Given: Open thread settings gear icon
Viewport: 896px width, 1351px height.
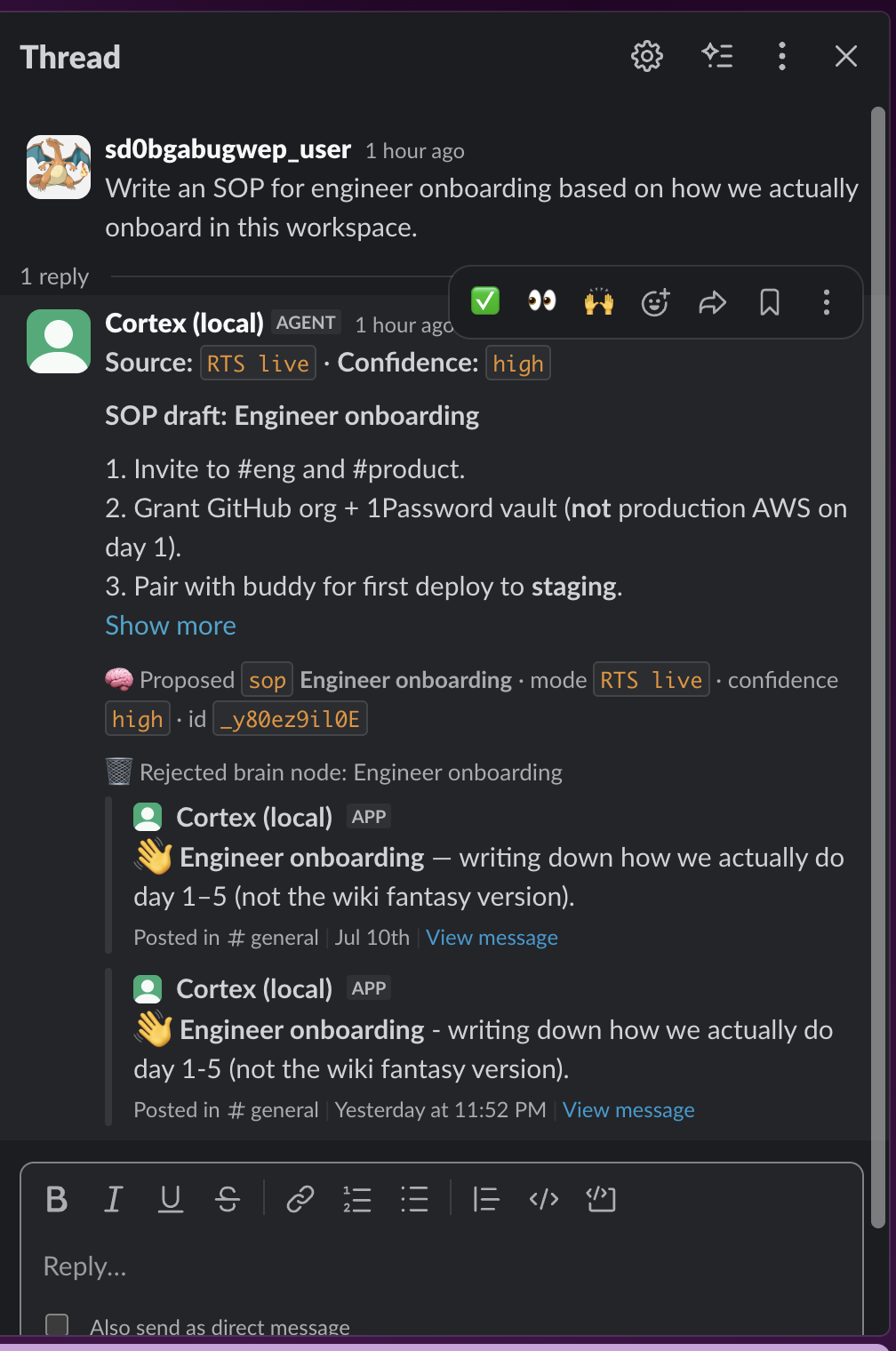Looking at the screenshot, I should 647,56.
